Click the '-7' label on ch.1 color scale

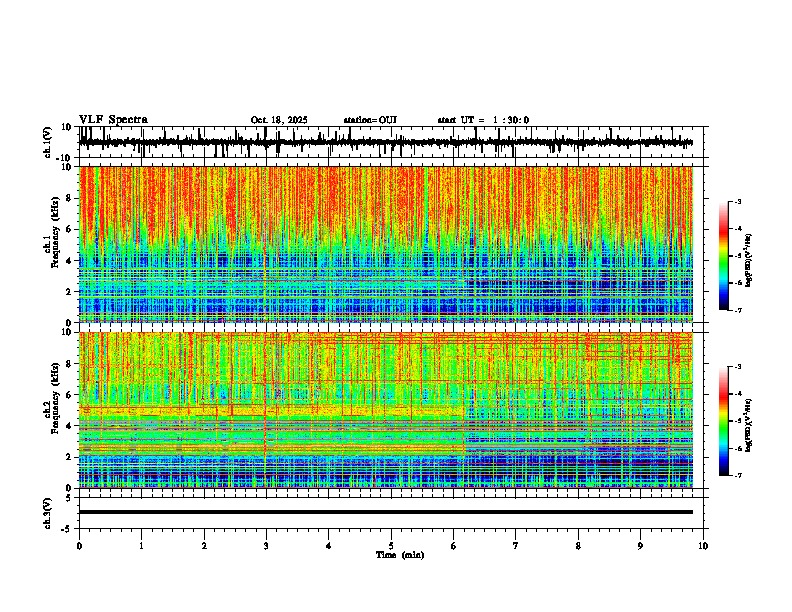[x=737, y=310]
